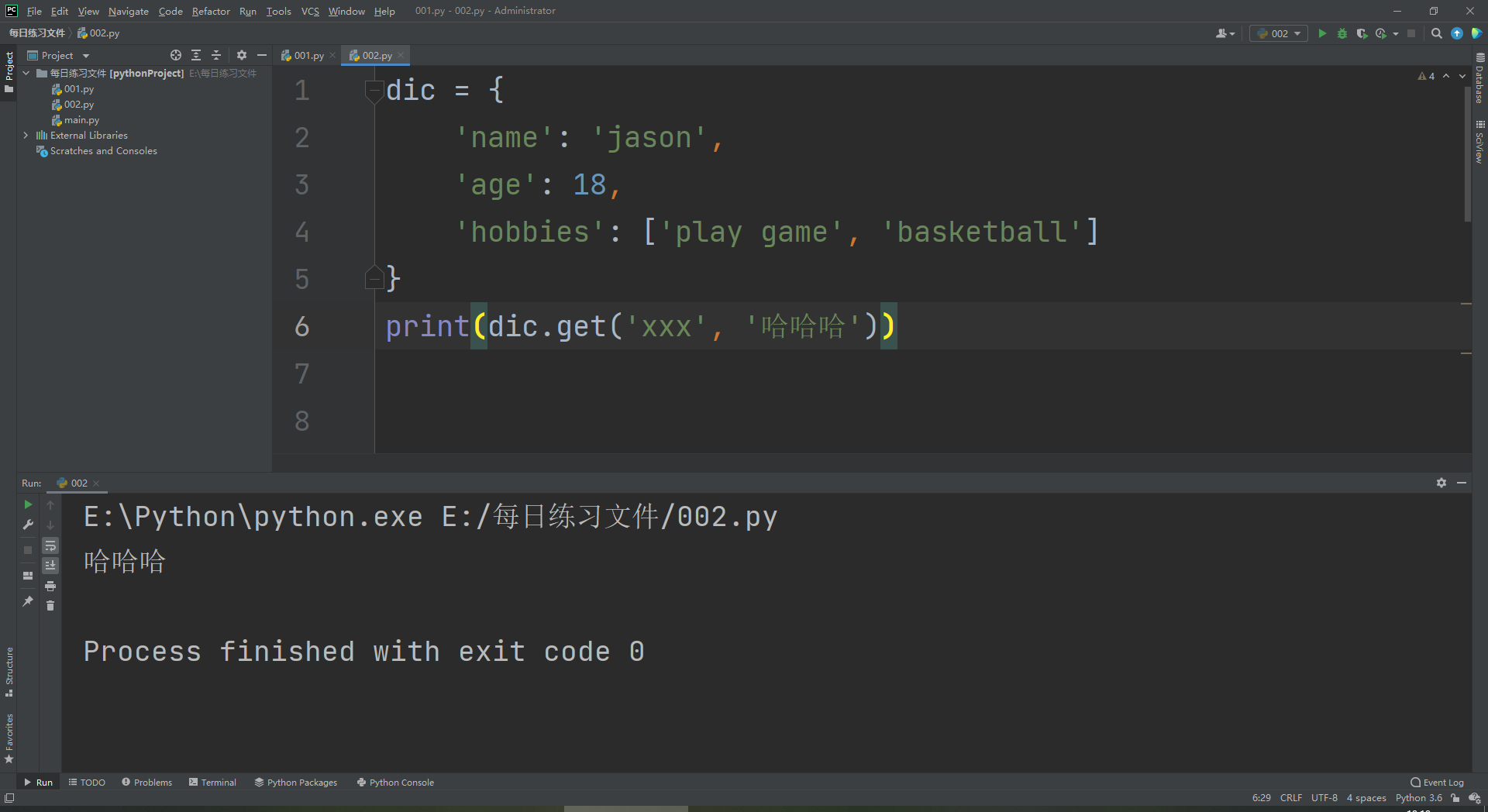Toggle soft-wrap in the Run console

tap(50, 545)
